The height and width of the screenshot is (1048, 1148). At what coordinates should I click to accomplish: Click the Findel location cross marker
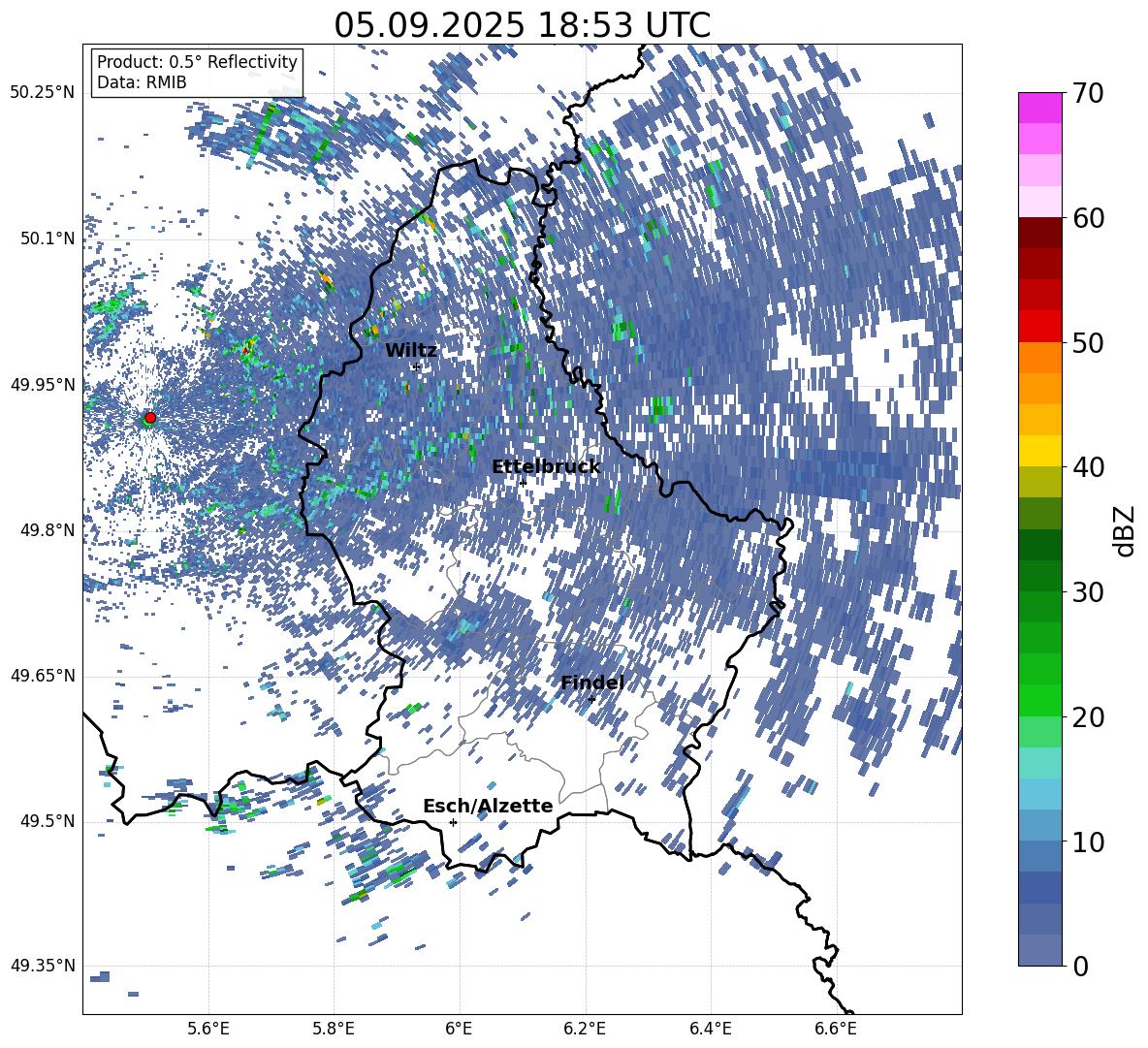point(591,700)
